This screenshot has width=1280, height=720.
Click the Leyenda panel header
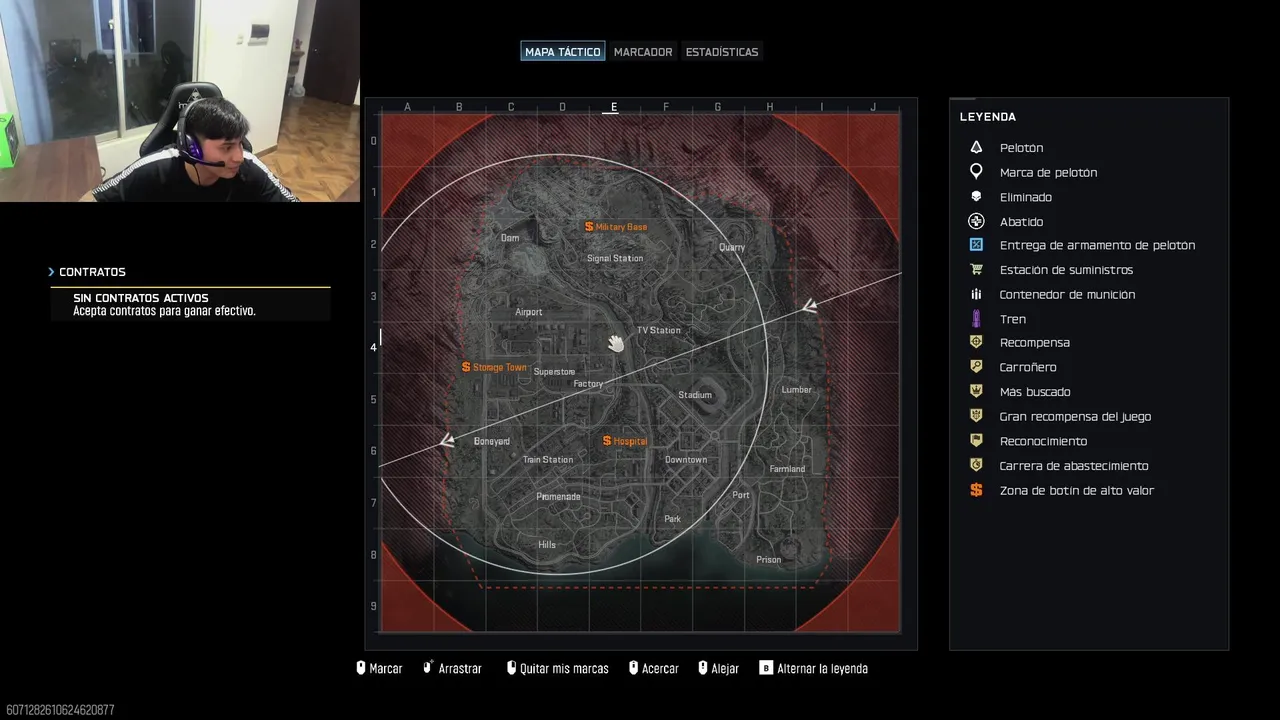click(988, 117)
